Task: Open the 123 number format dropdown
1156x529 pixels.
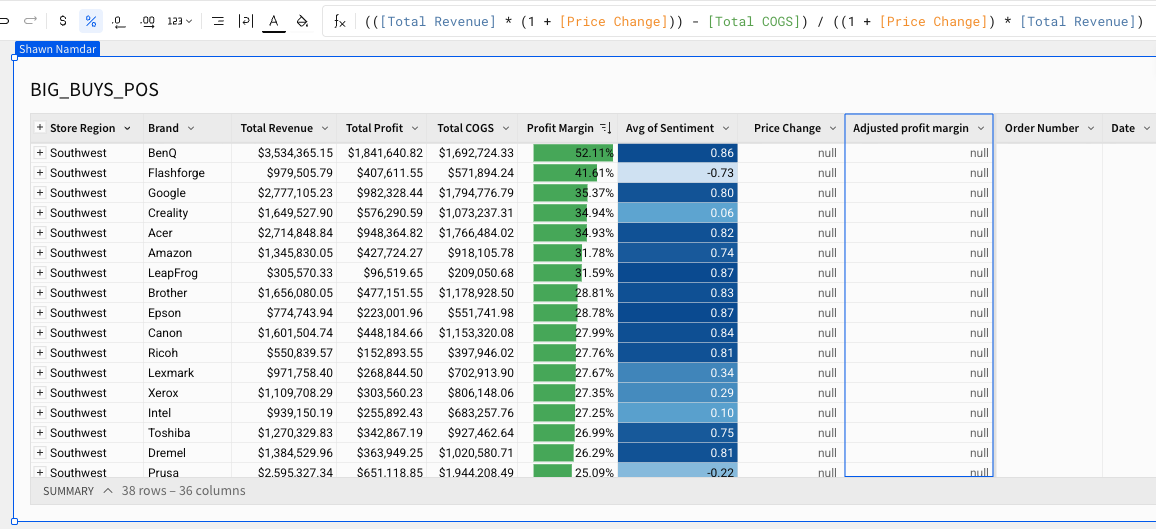Action: pyautogui.click(x=179, y=21)
